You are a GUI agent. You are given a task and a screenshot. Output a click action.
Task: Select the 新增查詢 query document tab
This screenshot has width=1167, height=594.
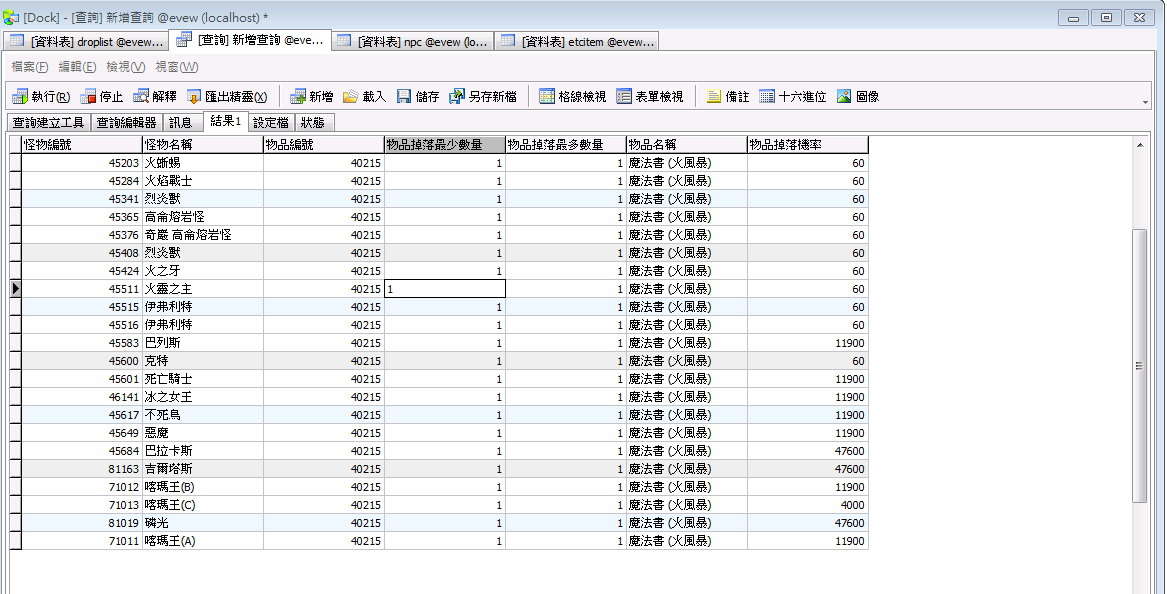click(250, 40)
